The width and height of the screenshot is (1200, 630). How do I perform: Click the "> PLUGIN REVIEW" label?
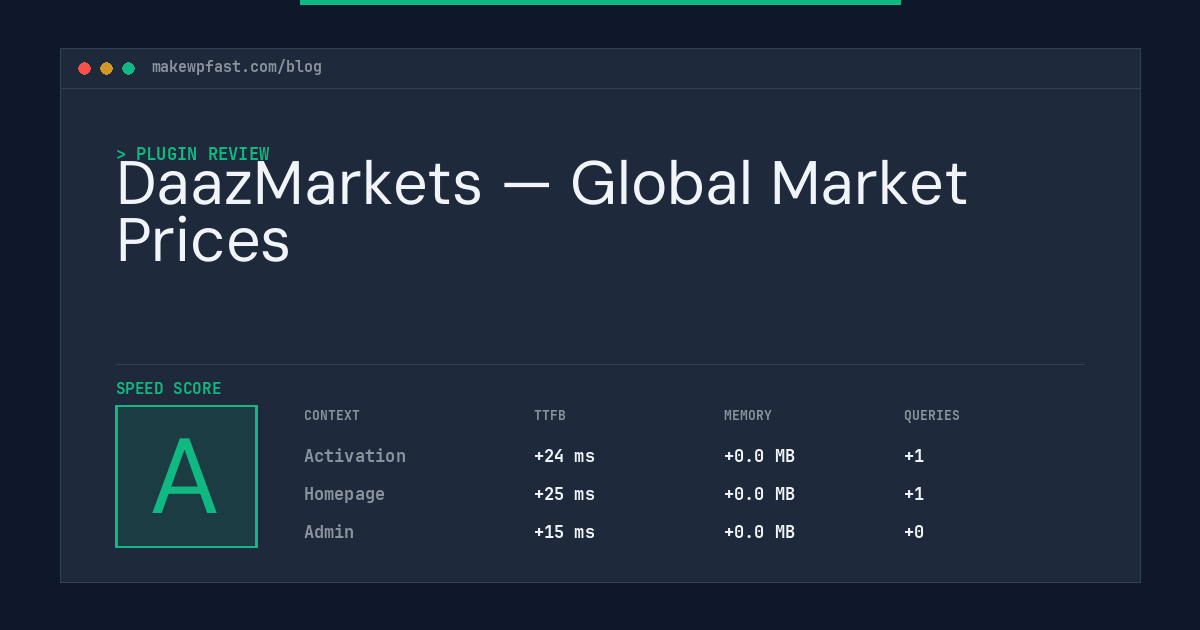coord(193,154)
